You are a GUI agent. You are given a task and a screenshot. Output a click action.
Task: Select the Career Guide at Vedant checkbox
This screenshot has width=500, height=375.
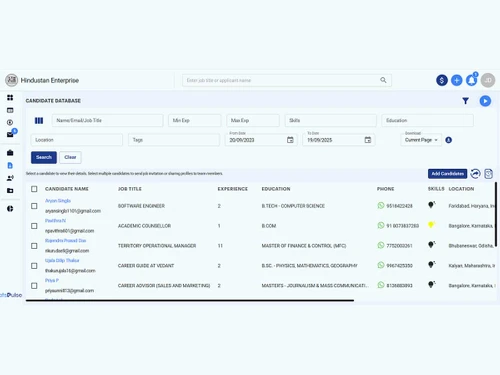click(x=34, y=266)
